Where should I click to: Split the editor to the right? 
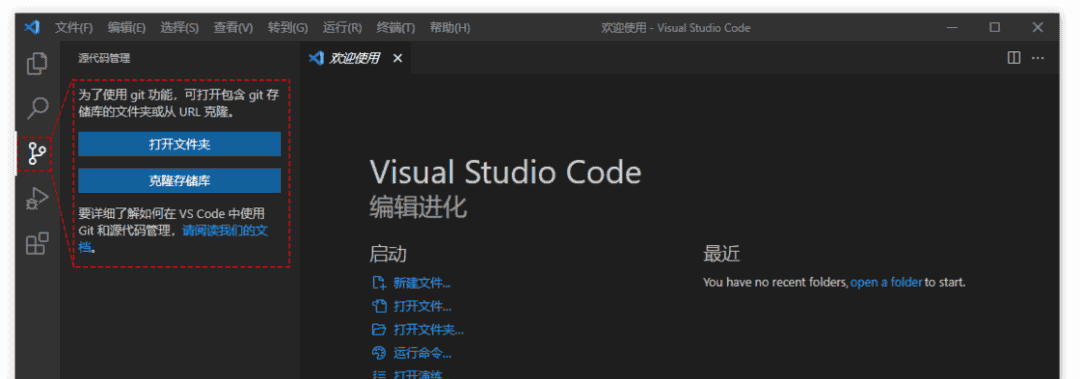pos(1014,58)
